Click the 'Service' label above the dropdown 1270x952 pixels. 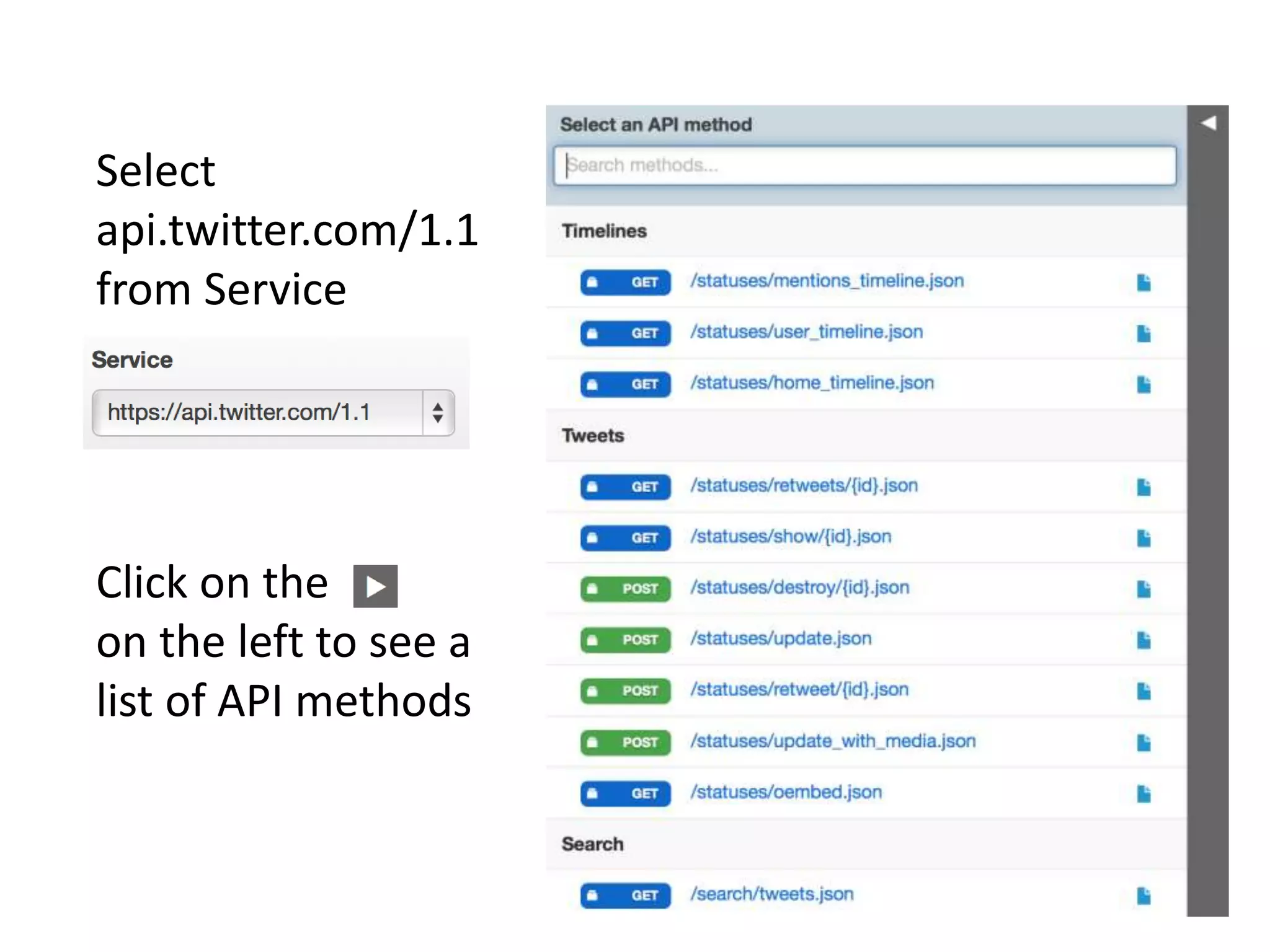tap(132, 360)
